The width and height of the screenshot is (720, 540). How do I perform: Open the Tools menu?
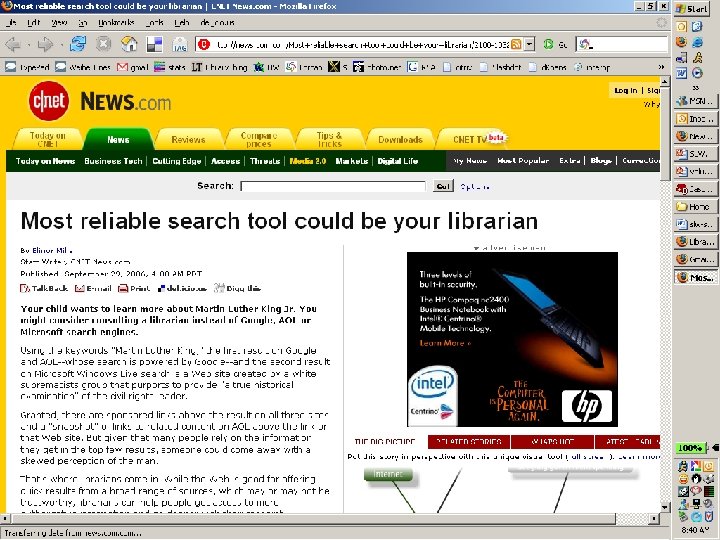(x=154, y=22)
